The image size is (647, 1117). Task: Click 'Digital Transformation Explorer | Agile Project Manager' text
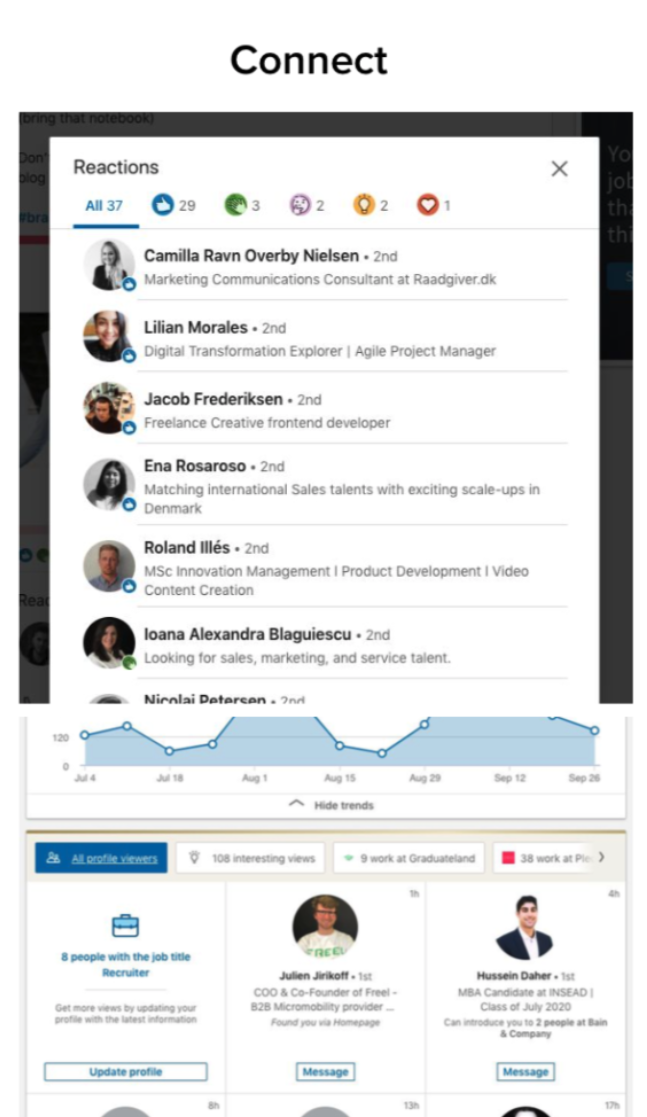coord(320,351)
